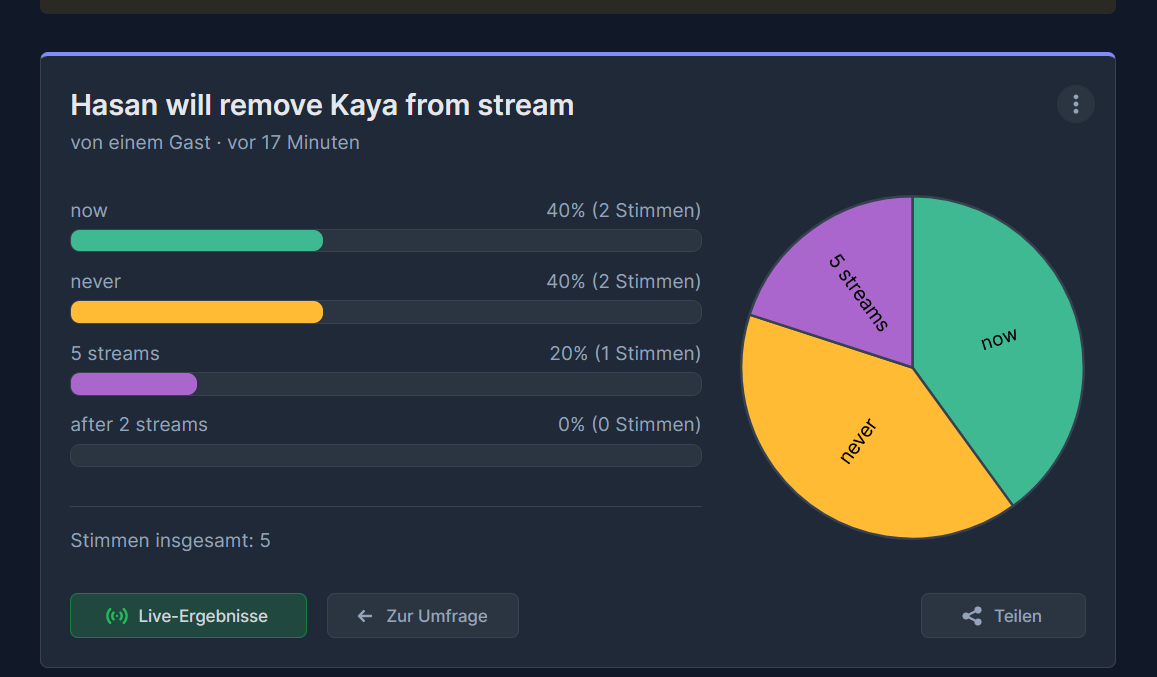Click the empty 'after 2 streams' bar

click(385, 456)
